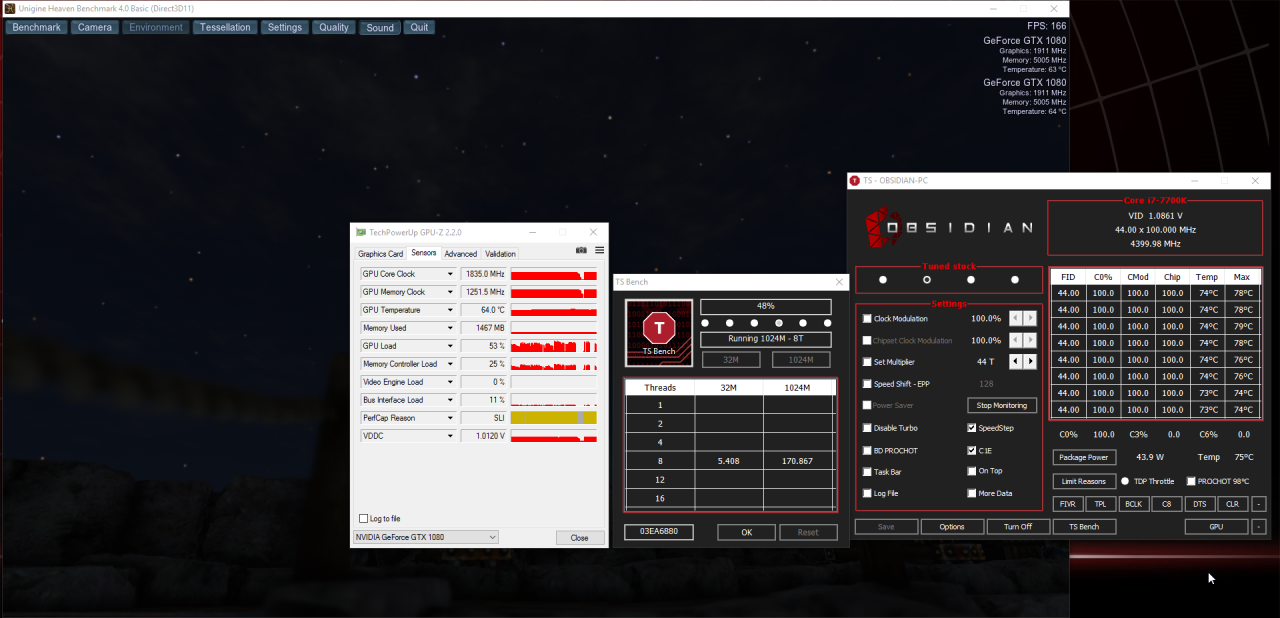Open the TS Options button
This screenshot has width=1280, height=618.
pos(952,526)
